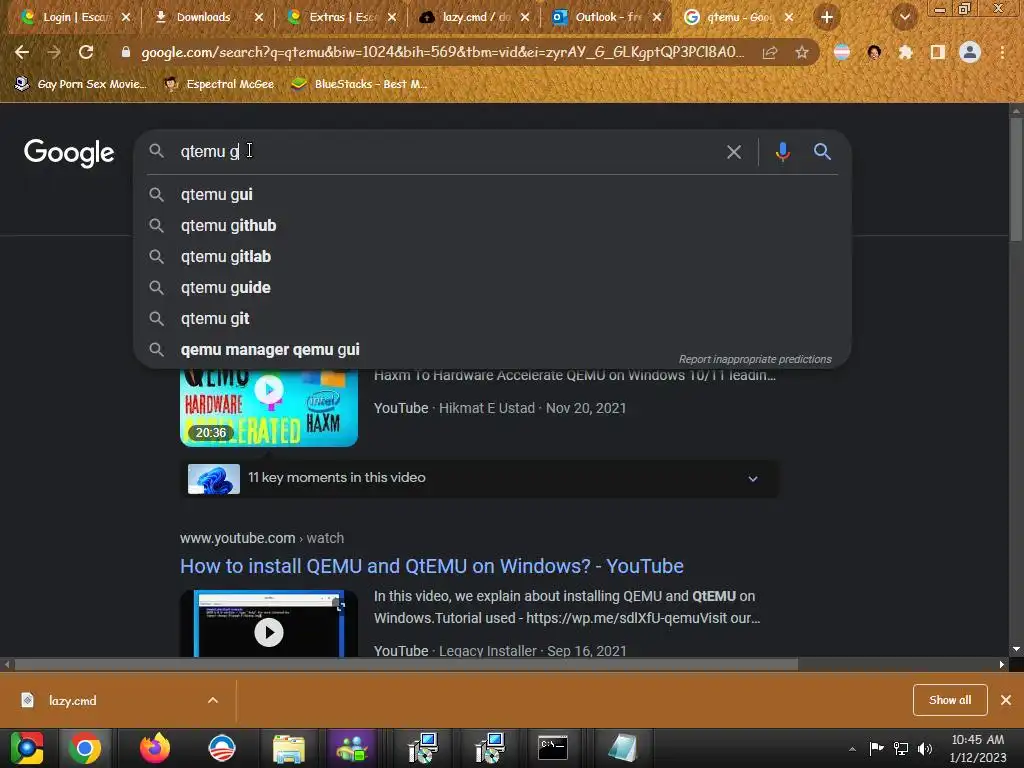Open 'How to install QEMU and QtEMU' link
Viewport: 1024px width, 768px height.
[x=432, y=566]
